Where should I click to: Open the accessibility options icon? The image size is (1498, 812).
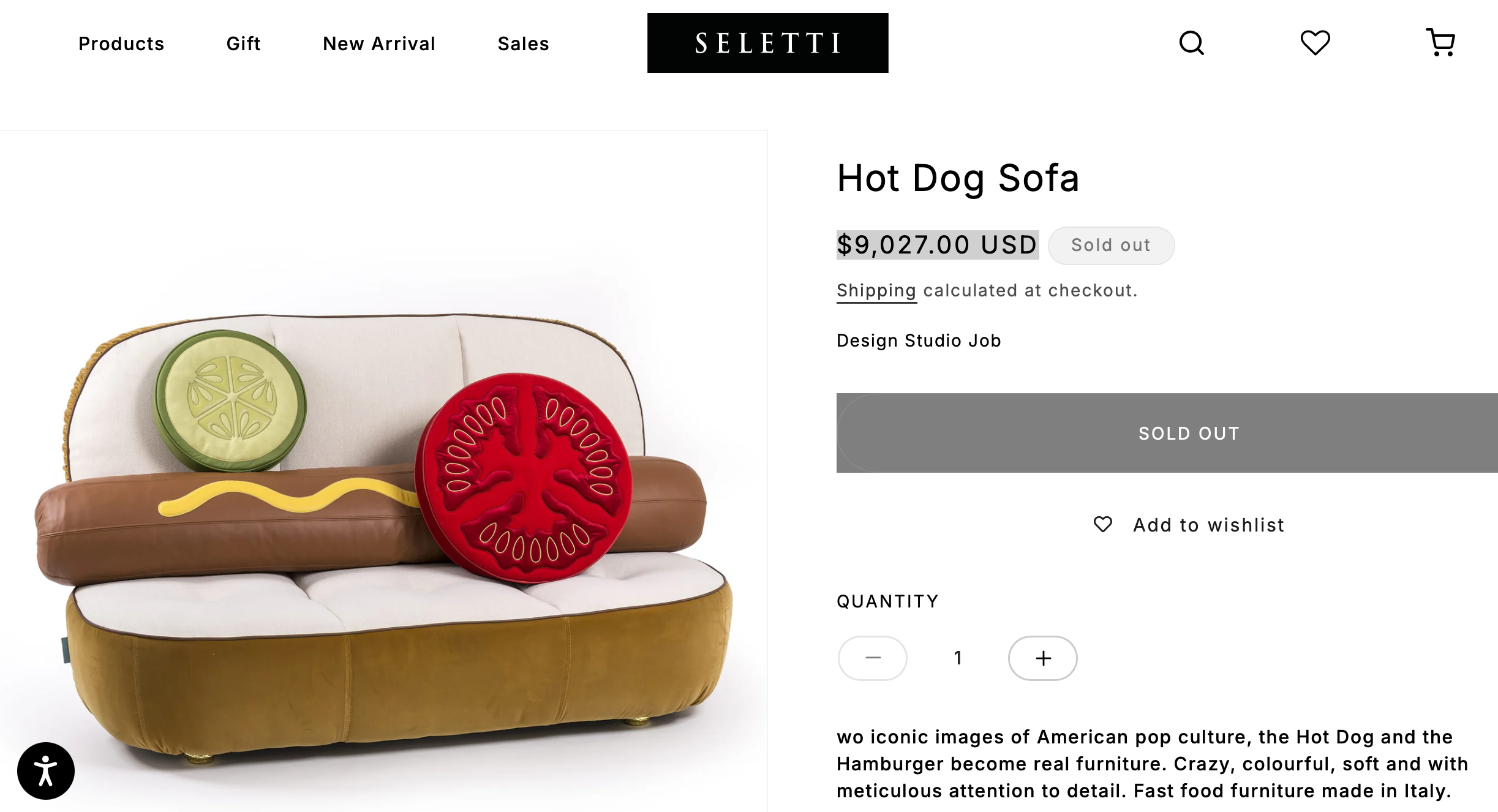(47, 770)
